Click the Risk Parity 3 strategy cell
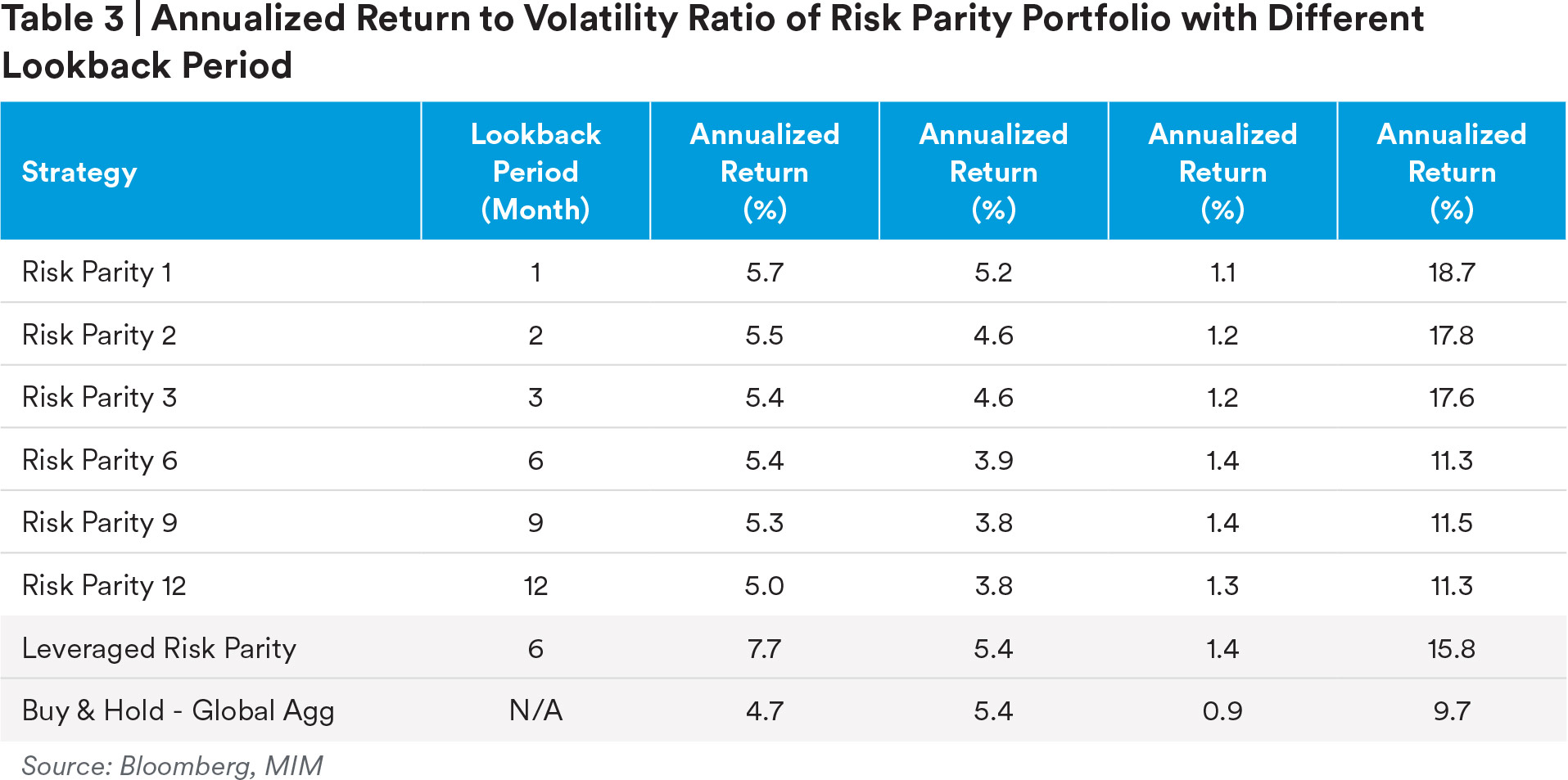1568x780 pixels. pyautogui.click(x=99, y=397)
